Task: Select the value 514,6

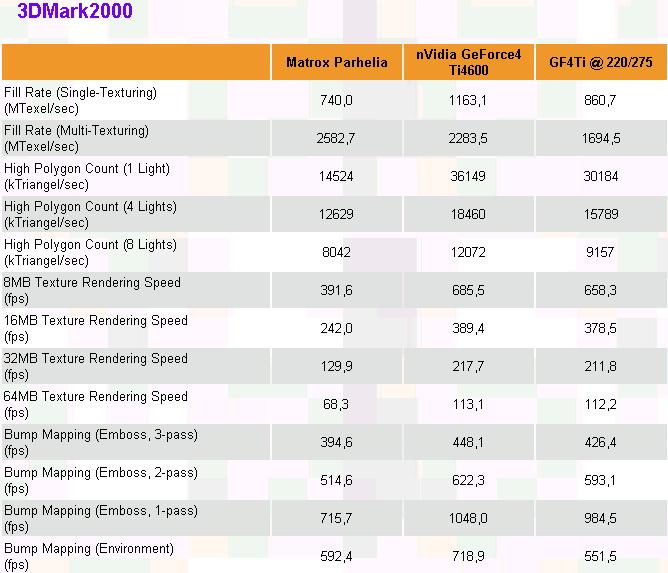Action: pos(336,480)
